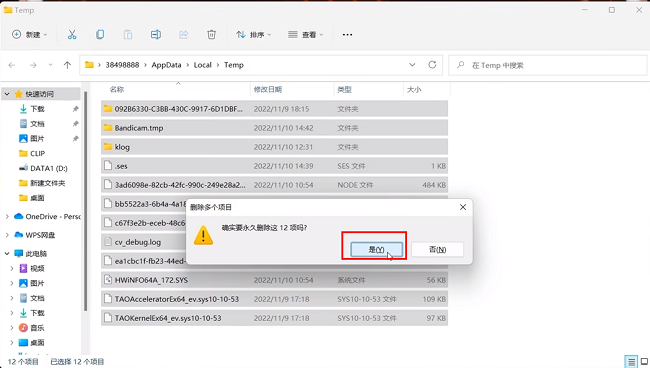Viewport: 650px width, 368px height.
Task: Select 下载 under quick access
Action: tap(37, 109)
